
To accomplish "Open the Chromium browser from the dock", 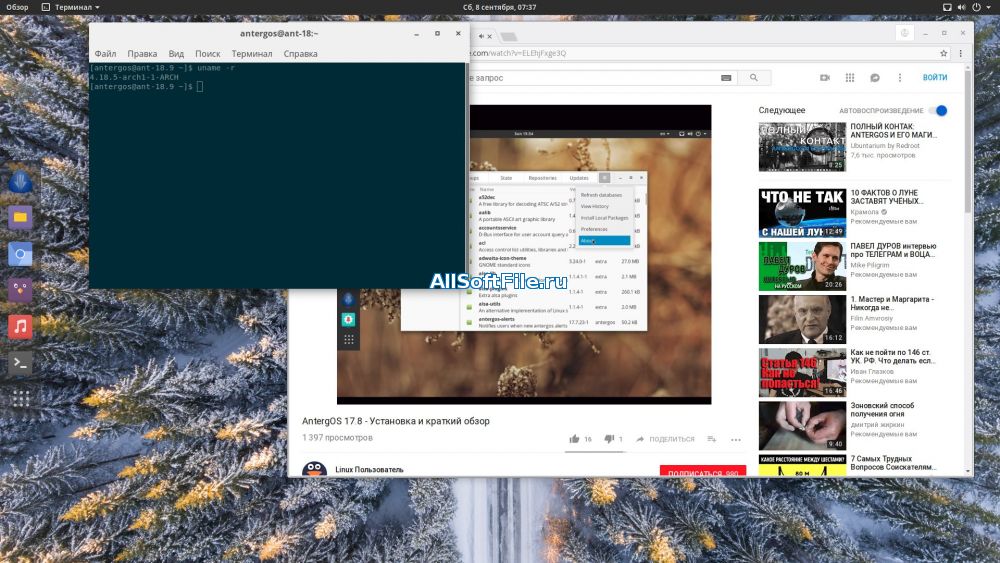I will pos(20,254).
